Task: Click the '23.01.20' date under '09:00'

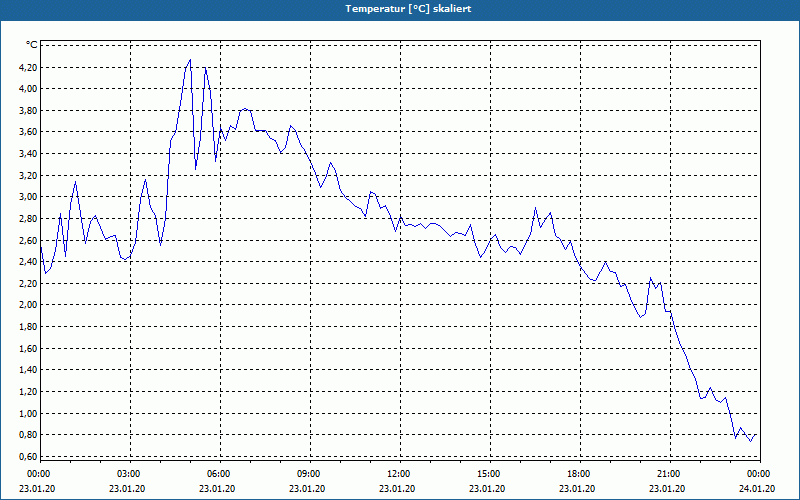Action: click(x=307, y=488)
